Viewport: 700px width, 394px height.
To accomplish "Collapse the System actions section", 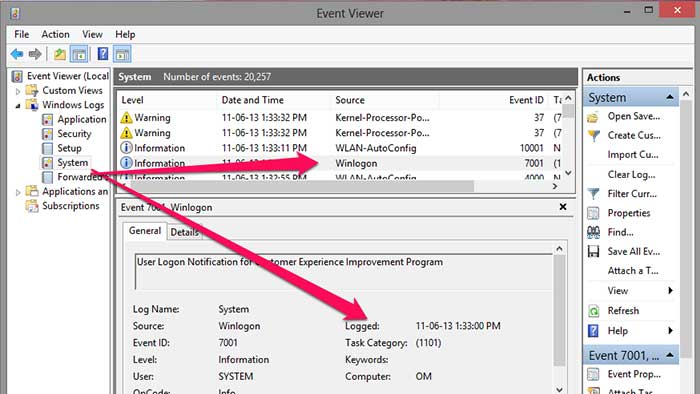I will (x=670, y=97).
